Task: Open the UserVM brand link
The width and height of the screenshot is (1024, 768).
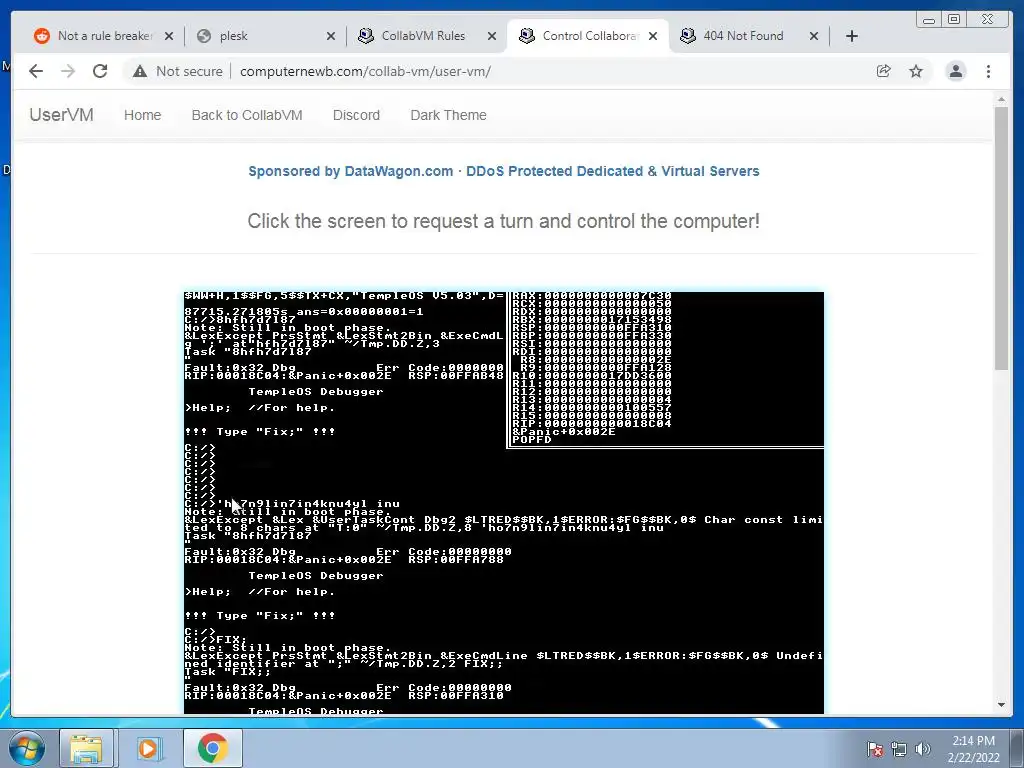Action: 61,115
